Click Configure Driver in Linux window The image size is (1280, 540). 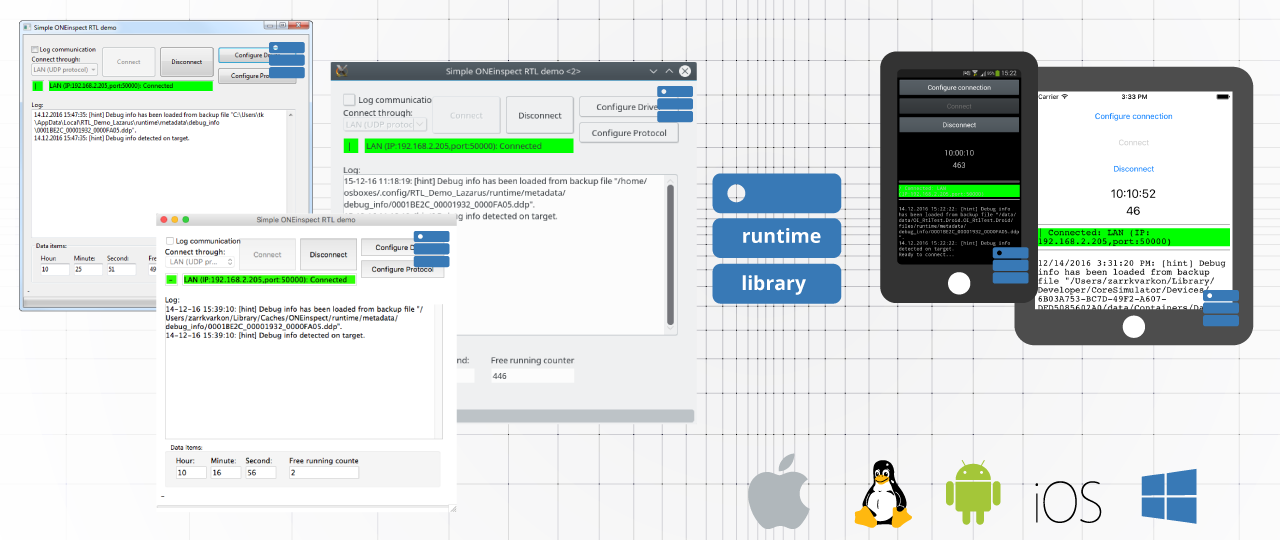[628, 107]
